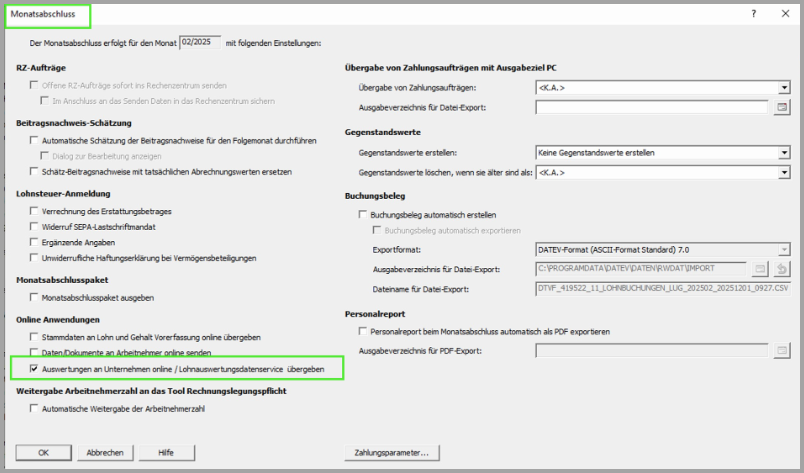Tick Automatische Weitergabe der Arbeitnehmerzahl
804x473 pixels.
[x=35, y=409]
